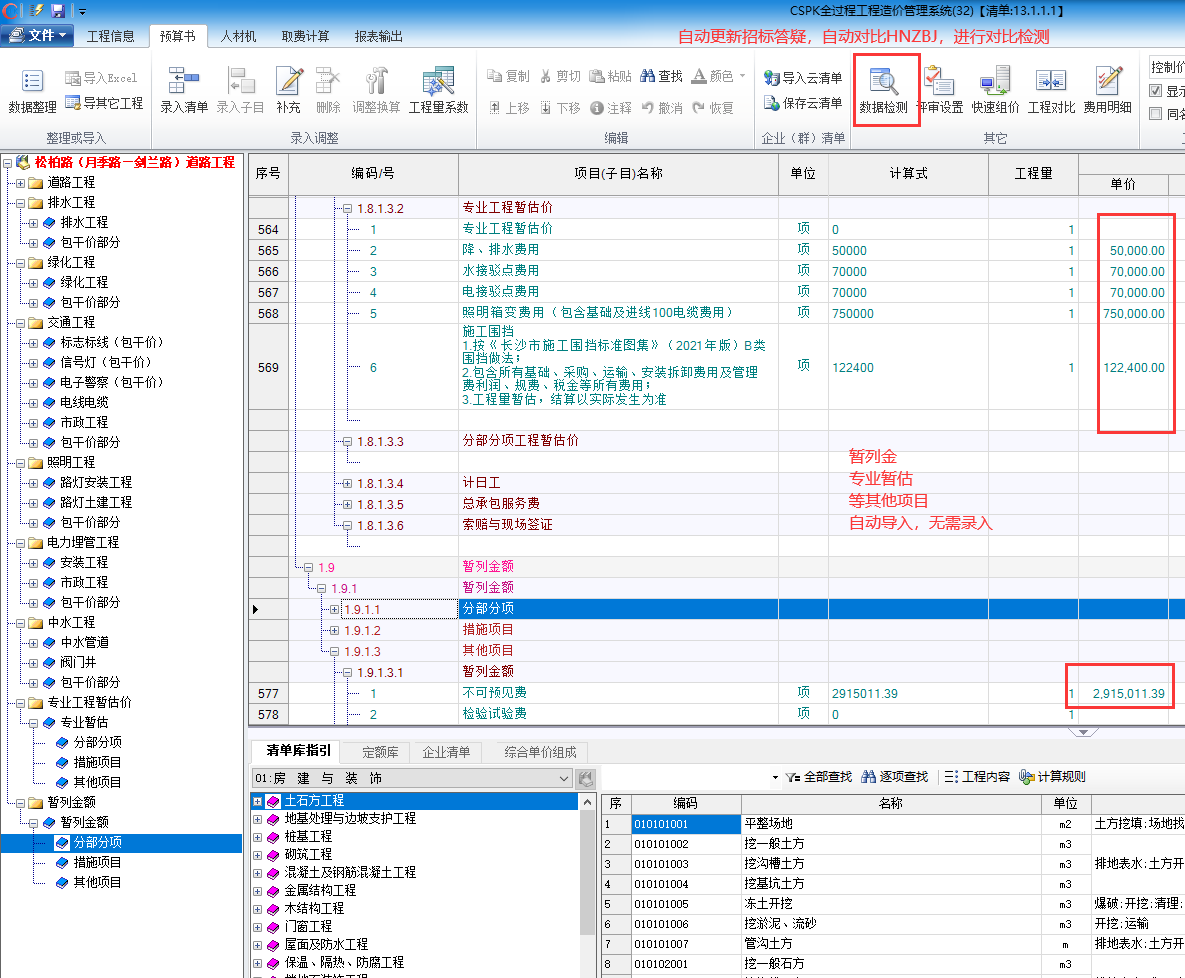Click the 录入子目 icon
This screenshot has width=1185, height=978.
(x=240, y=79)
